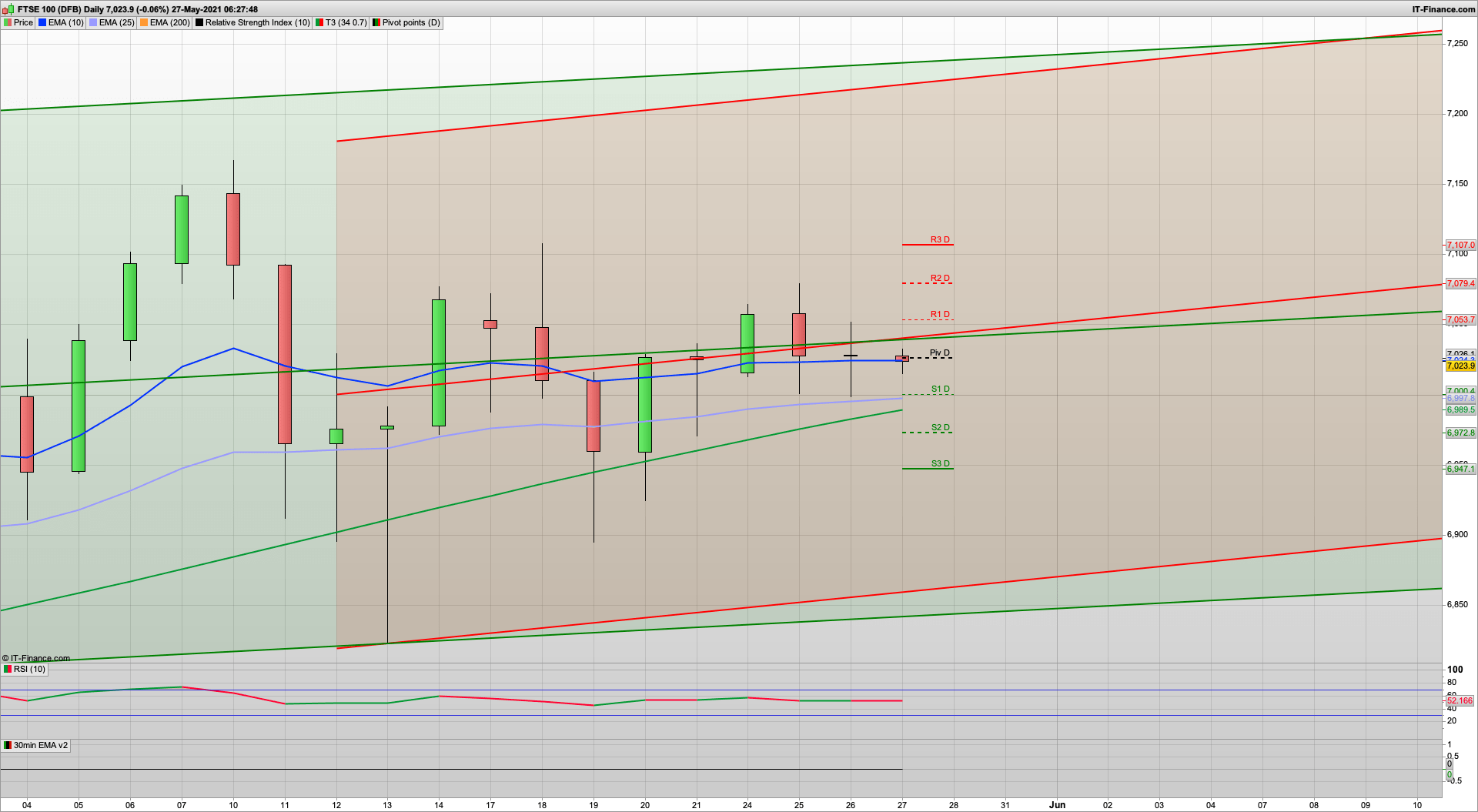Select the EMA (25) legend tab
Image resolution: width=1478 pixels, height=812 pixels.
pyautogui.click(x=112, y=22)
